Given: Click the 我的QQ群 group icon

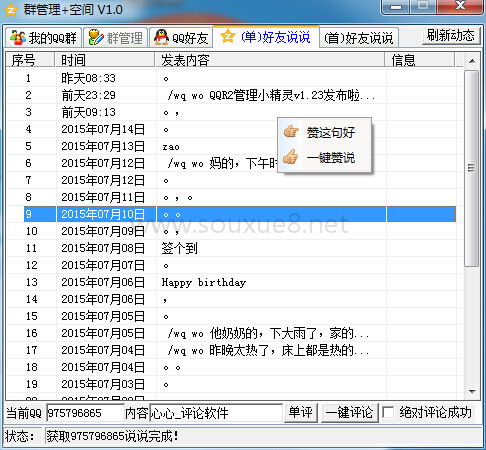Looking at the screenshot, I should coord(18,38).
